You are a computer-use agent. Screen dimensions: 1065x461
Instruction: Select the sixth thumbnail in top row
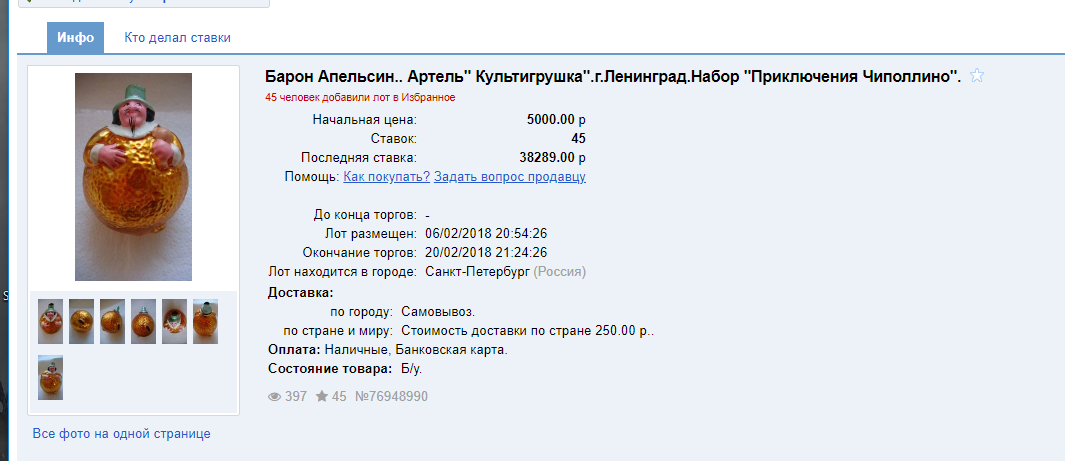(x=205, y=321)
